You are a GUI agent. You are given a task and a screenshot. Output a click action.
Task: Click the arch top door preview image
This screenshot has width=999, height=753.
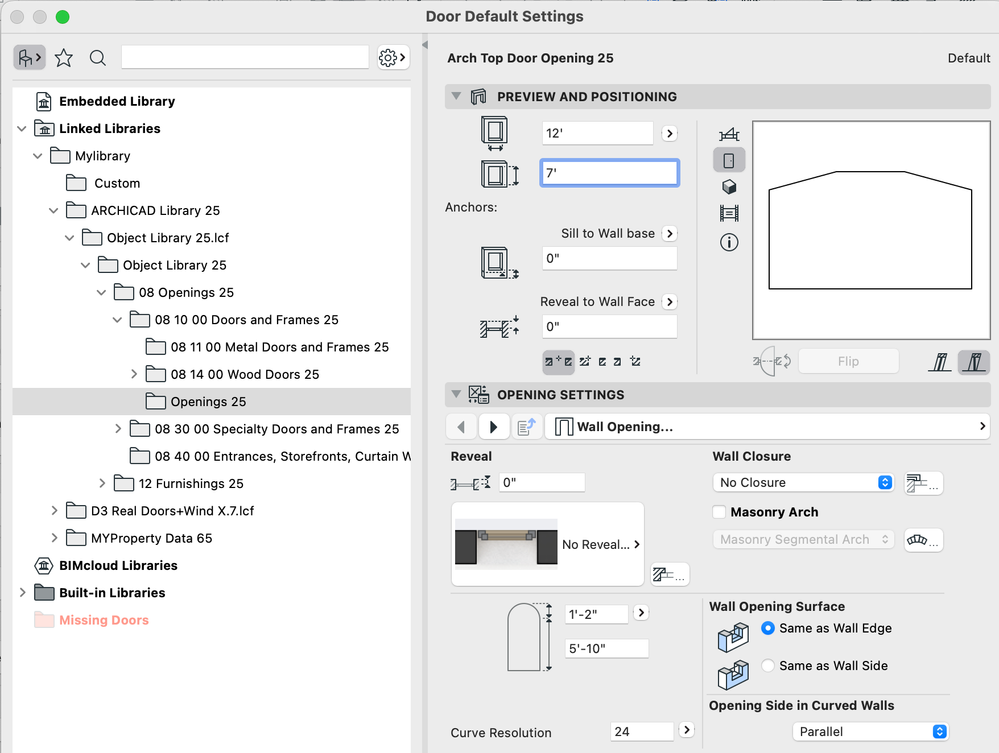pyautogui.click(x=871, y=230)
